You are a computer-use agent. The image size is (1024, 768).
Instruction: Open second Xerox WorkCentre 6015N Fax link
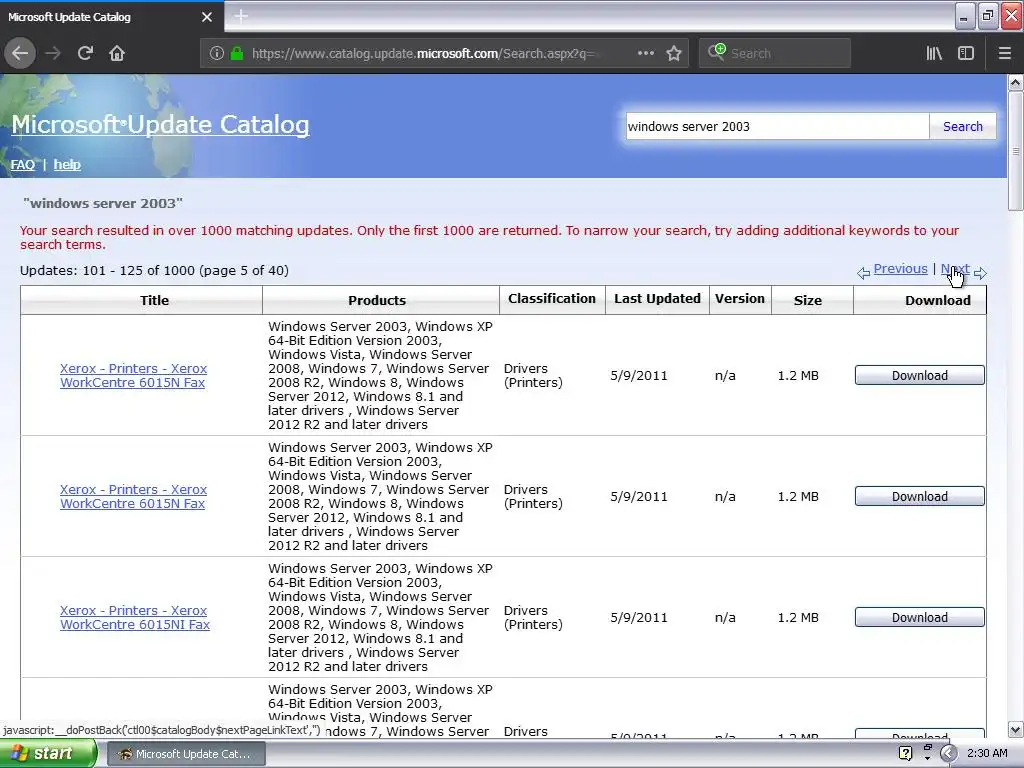[x=133, y=496]
